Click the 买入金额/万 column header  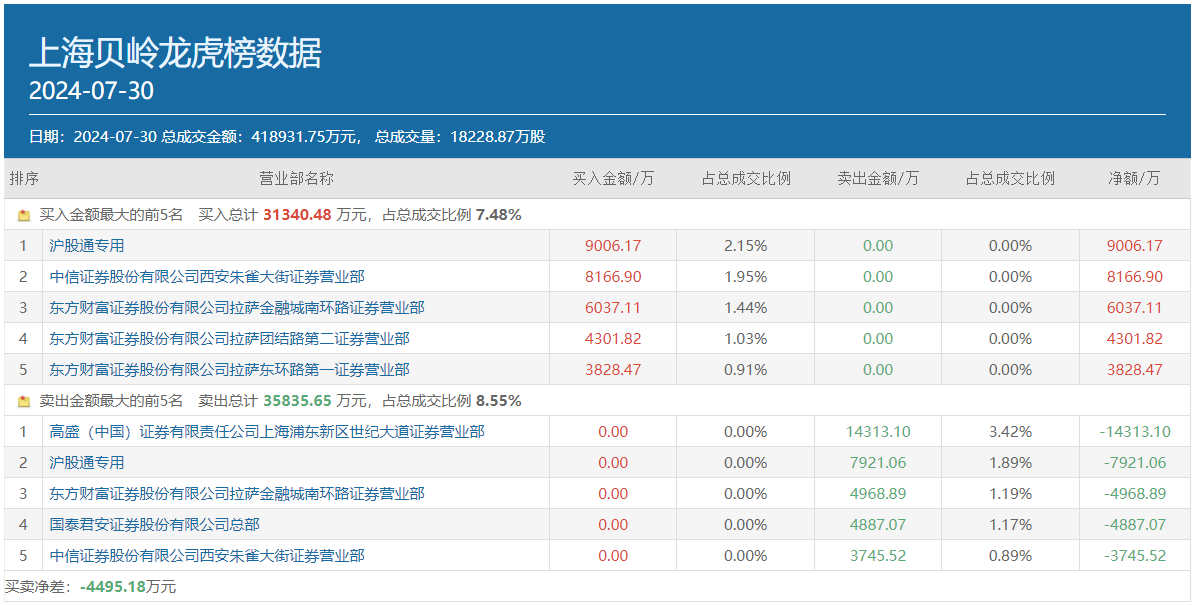point(613,179)
